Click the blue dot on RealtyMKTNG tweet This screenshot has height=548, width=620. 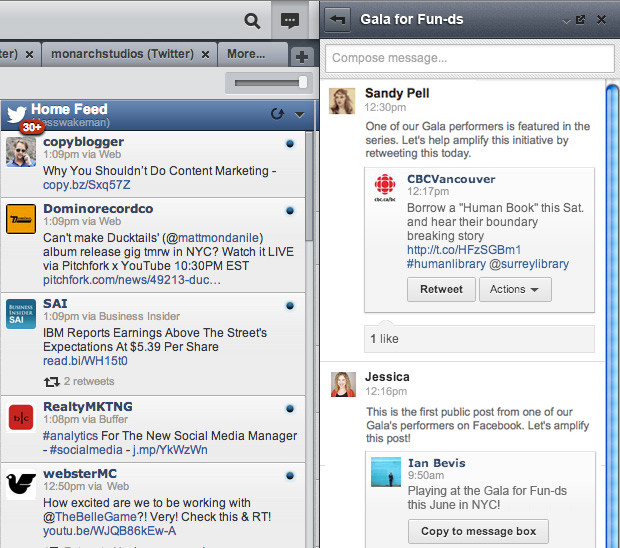[290, 409]
